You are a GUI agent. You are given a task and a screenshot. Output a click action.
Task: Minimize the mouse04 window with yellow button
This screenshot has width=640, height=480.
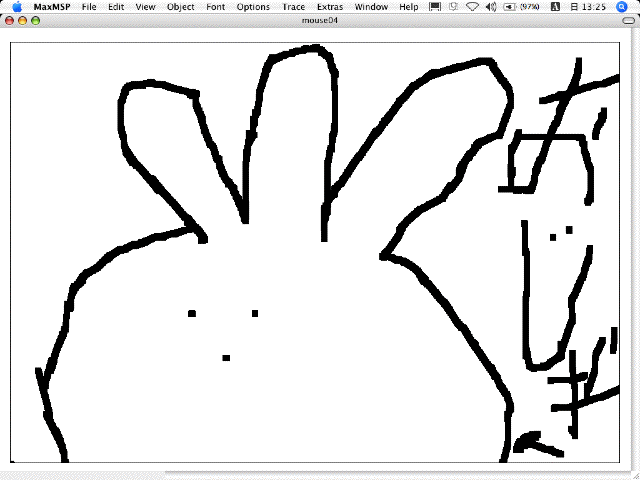coord(22,20)
